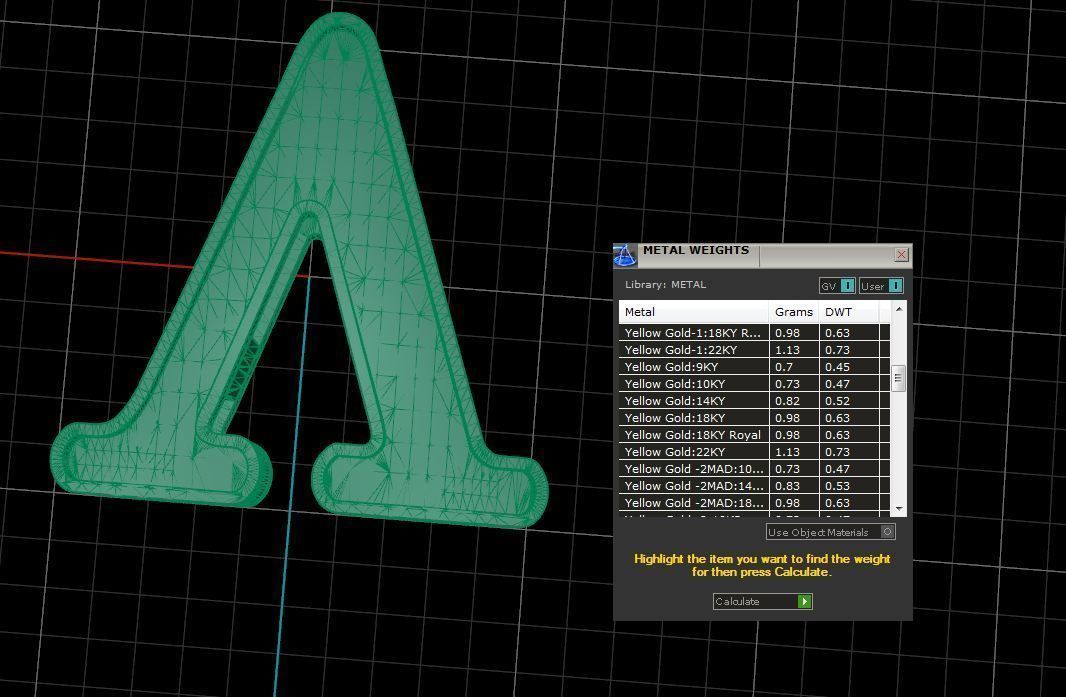Click the Metal Weights title bar

click(765, 255)
